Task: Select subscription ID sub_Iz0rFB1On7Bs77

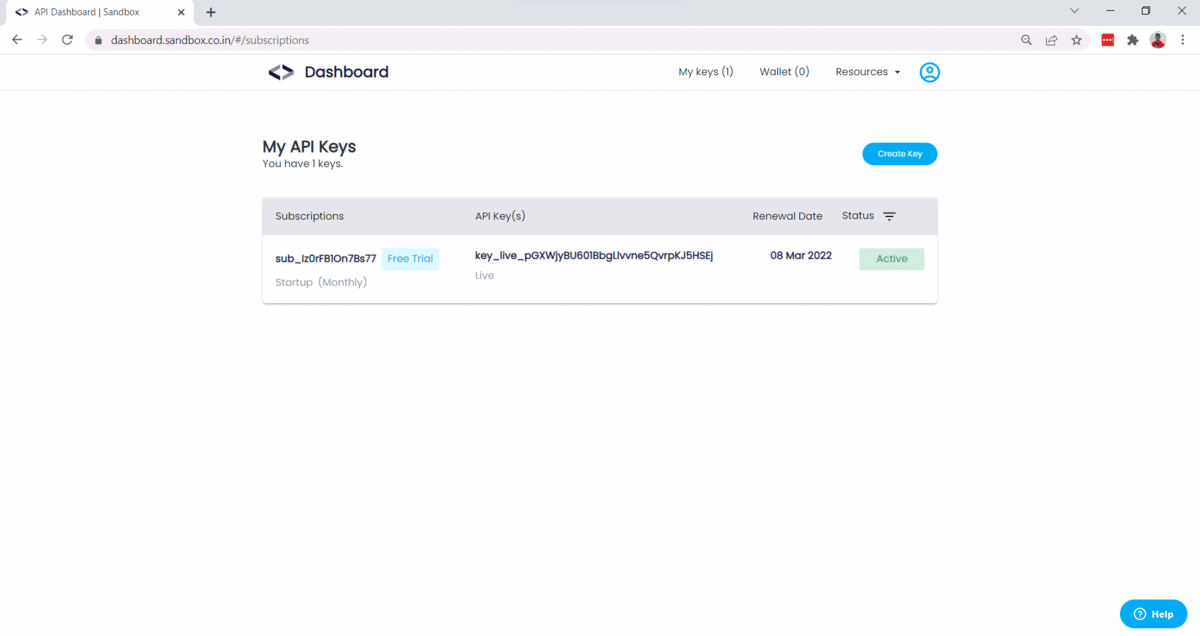Action: 326,259
